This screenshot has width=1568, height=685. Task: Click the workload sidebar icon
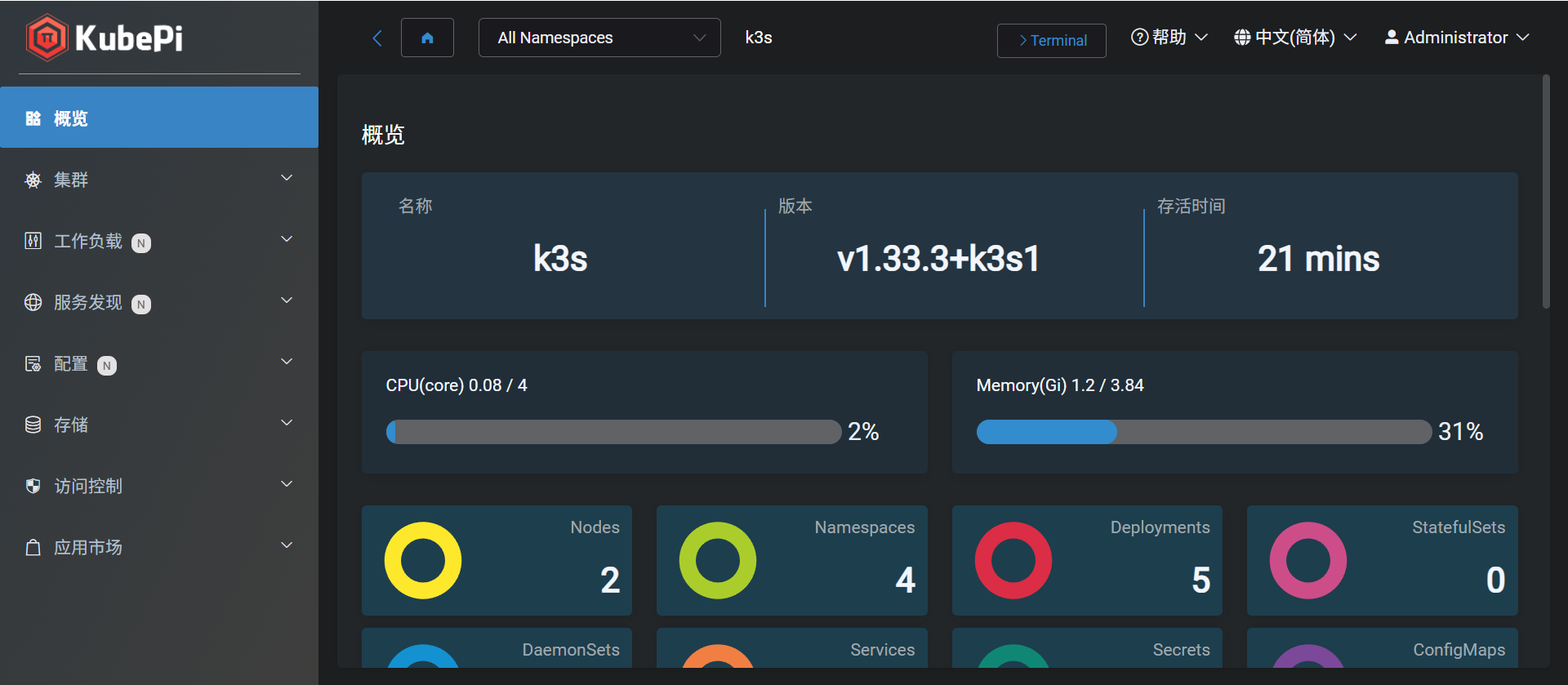[33, 241]
